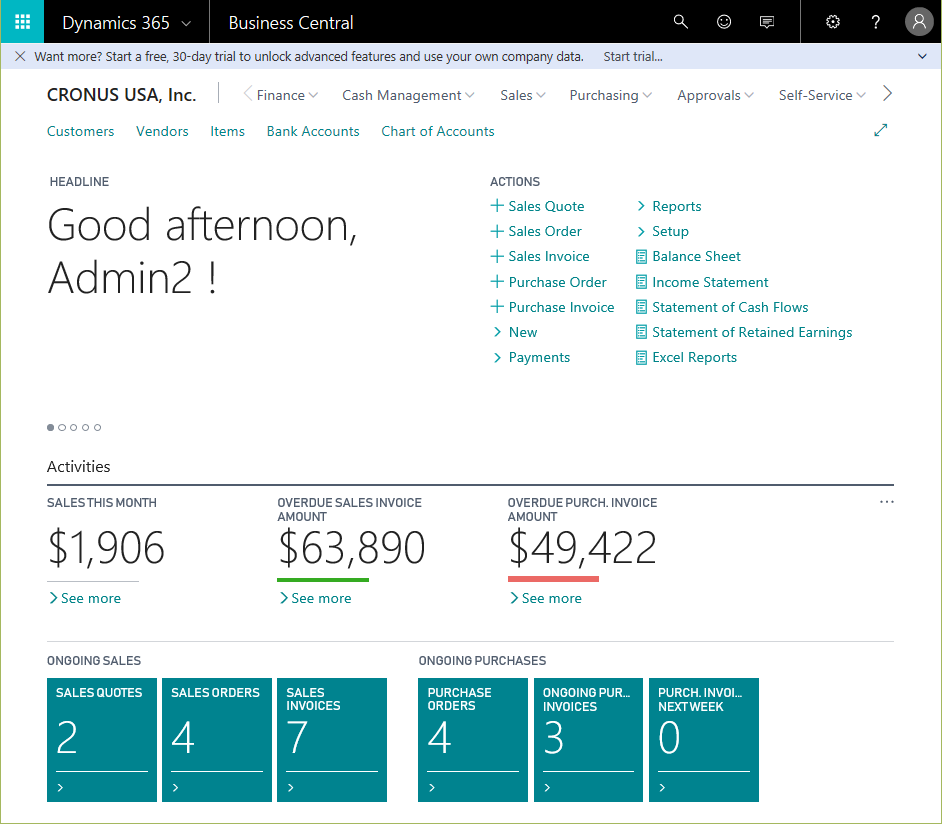This screenshot has height=824, width=942.
Task: Create a new Purchase Invoice
Action: click(x=553, y=307)
